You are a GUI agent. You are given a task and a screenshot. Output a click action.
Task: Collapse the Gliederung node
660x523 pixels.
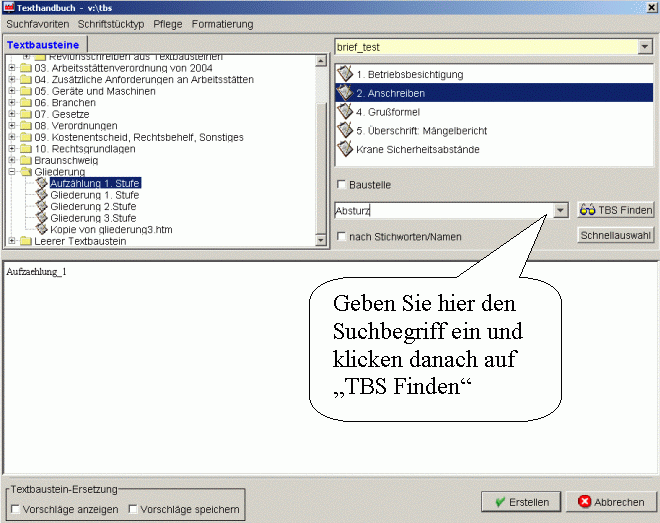click(x=12, y=171)
